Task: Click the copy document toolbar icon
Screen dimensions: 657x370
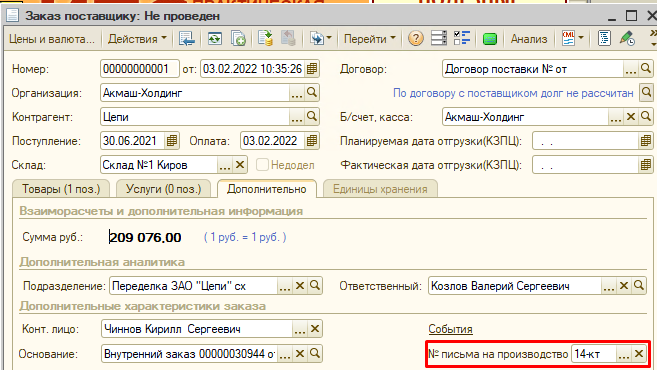Action: click(x=238, y=39)
